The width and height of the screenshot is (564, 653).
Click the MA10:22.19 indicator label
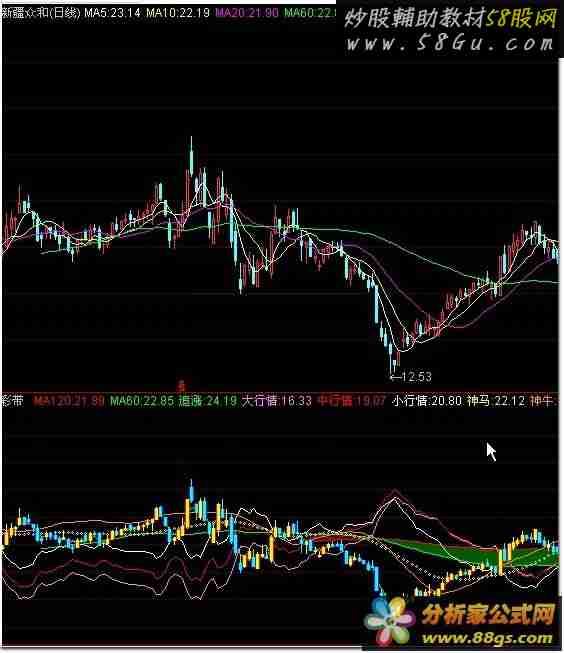178,12
